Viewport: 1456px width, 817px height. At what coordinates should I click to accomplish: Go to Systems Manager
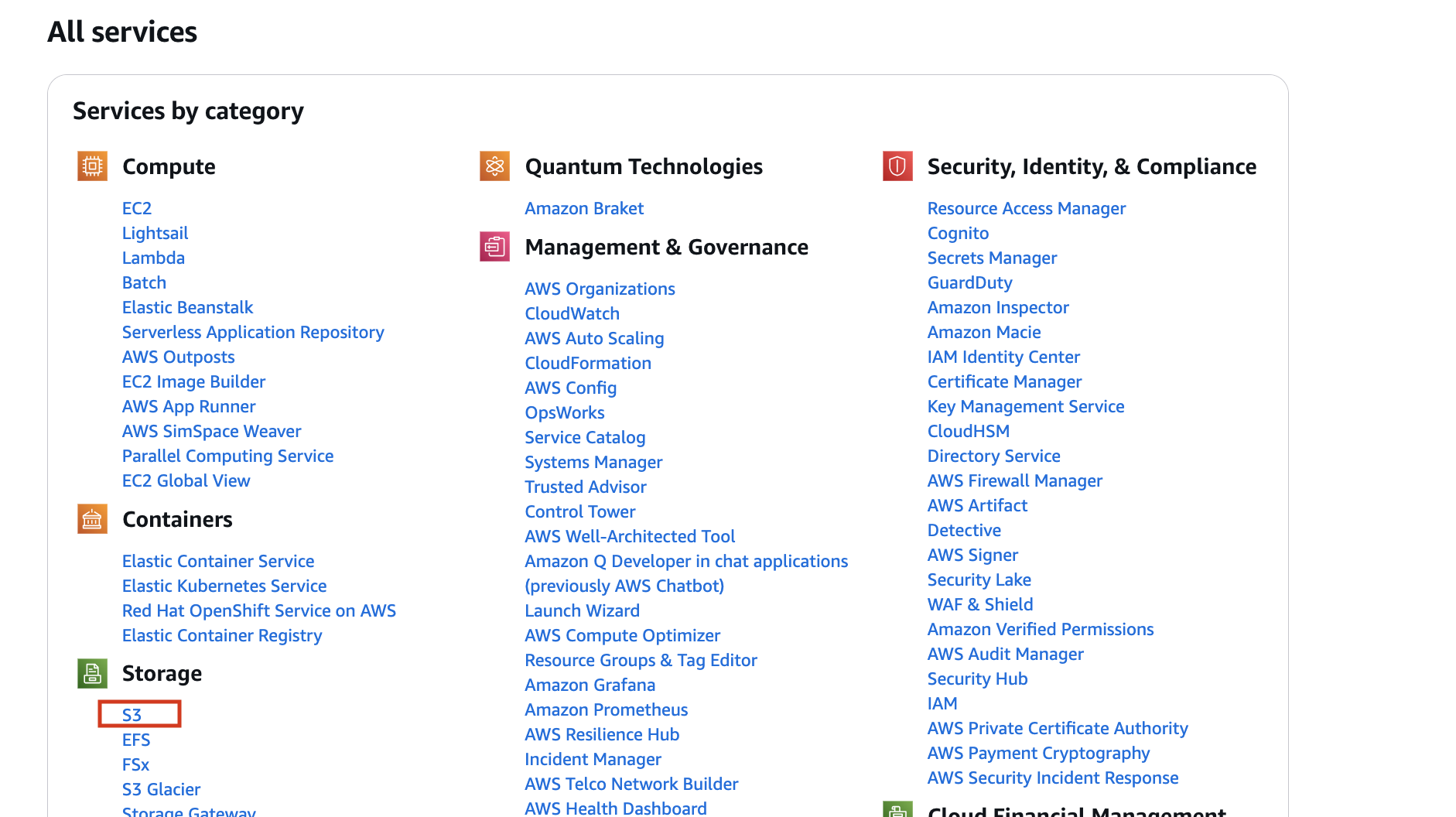593,462
